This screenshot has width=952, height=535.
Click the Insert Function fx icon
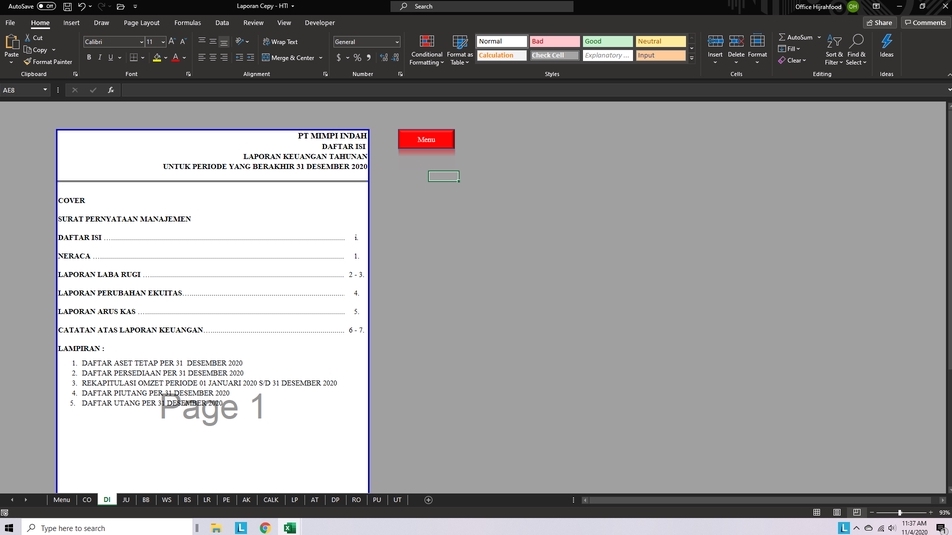tap(110, 90)
